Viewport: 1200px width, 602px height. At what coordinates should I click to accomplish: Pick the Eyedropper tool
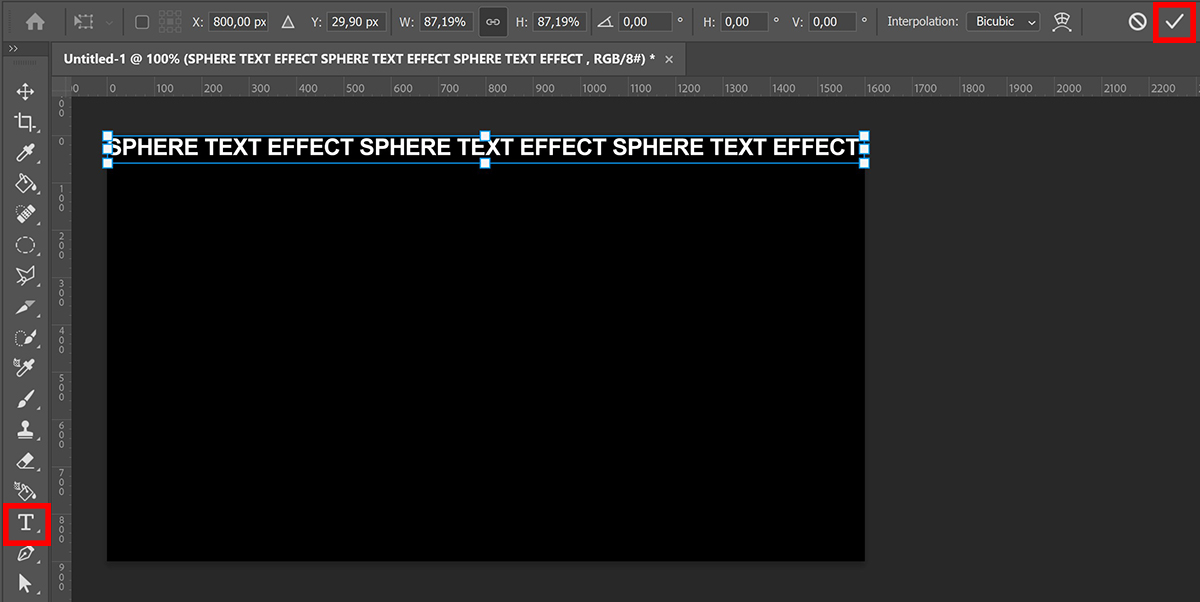tap(27, 152)
